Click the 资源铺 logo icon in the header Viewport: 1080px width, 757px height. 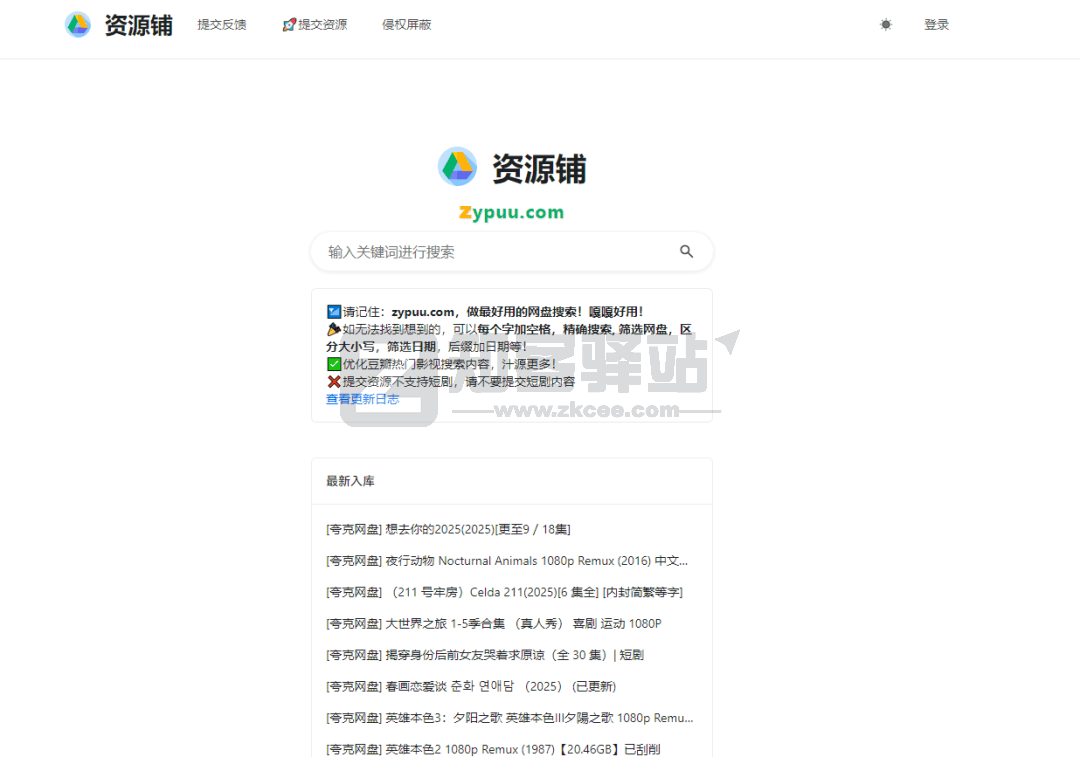(x=78, y=24)
